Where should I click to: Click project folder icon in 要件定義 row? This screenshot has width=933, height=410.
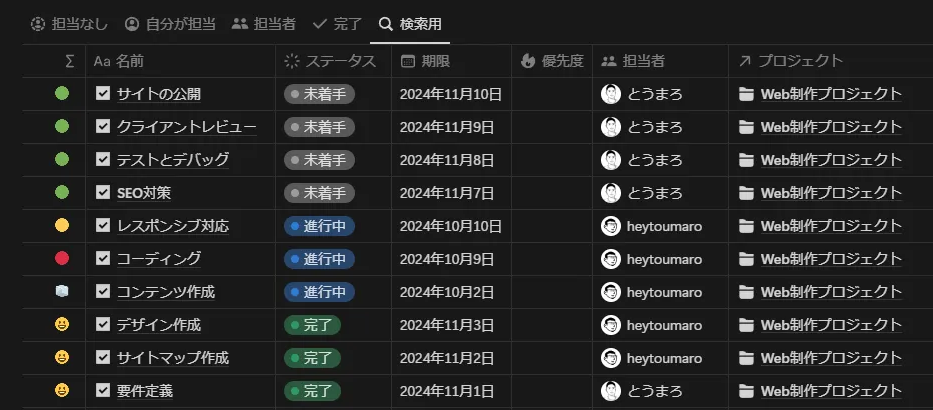tap(746, 391)
